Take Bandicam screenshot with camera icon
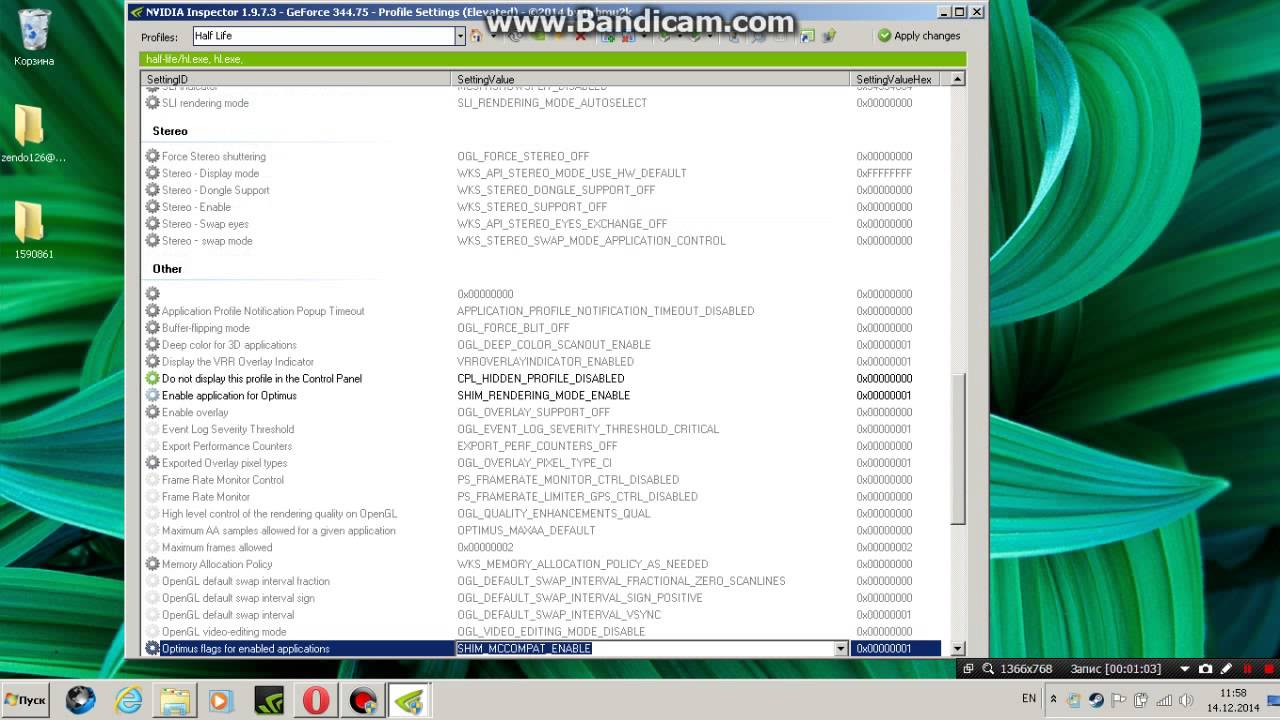This screenshot has height=720, width=1280. pyautogui.click(x=1205, y=669)
